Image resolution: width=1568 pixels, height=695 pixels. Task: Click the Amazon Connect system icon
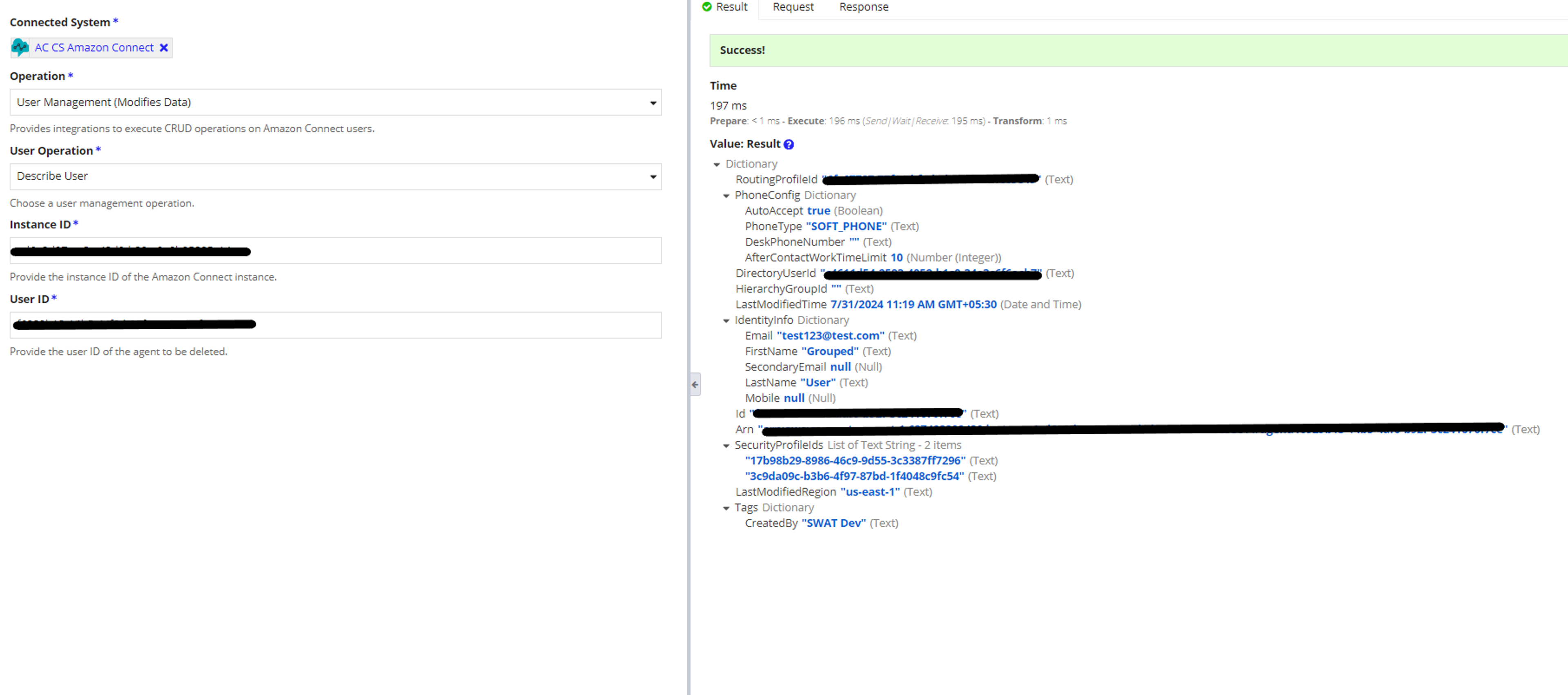[20, 47]
